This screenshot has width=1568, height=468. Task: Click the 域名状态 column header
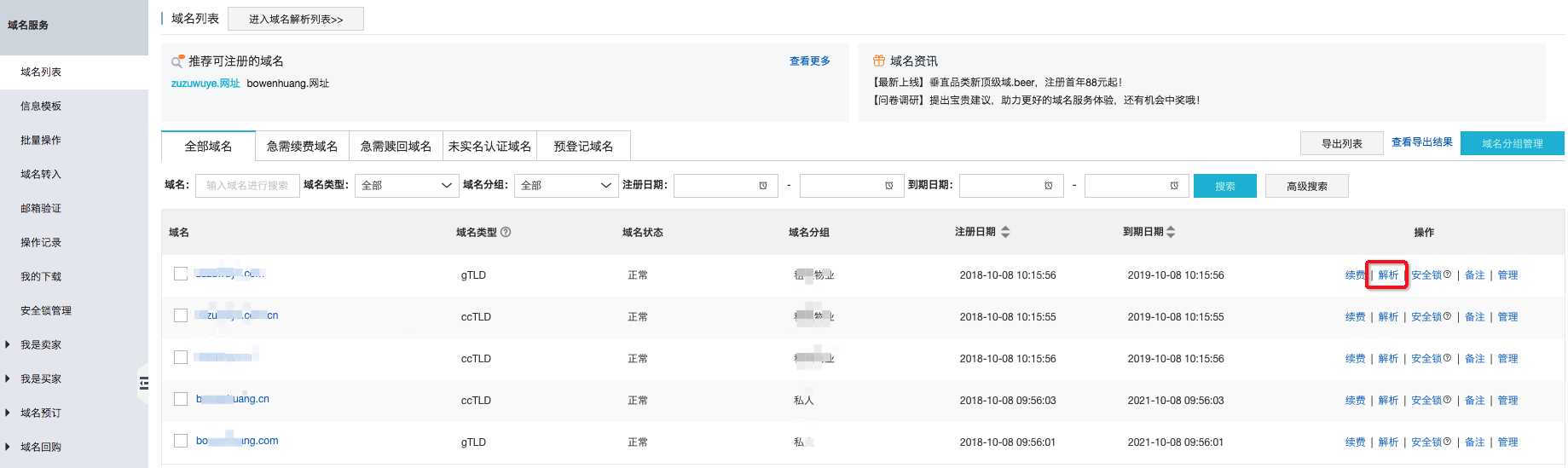(643, 232)
